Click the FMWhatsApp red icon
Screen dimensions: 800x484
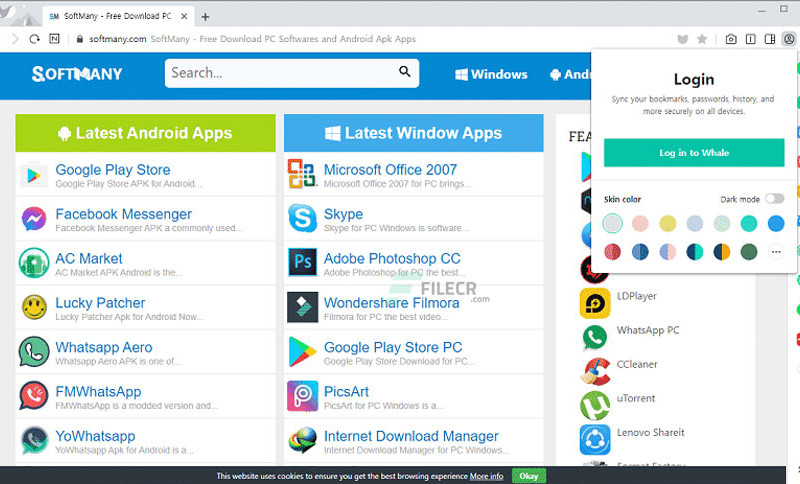[34, 396]
